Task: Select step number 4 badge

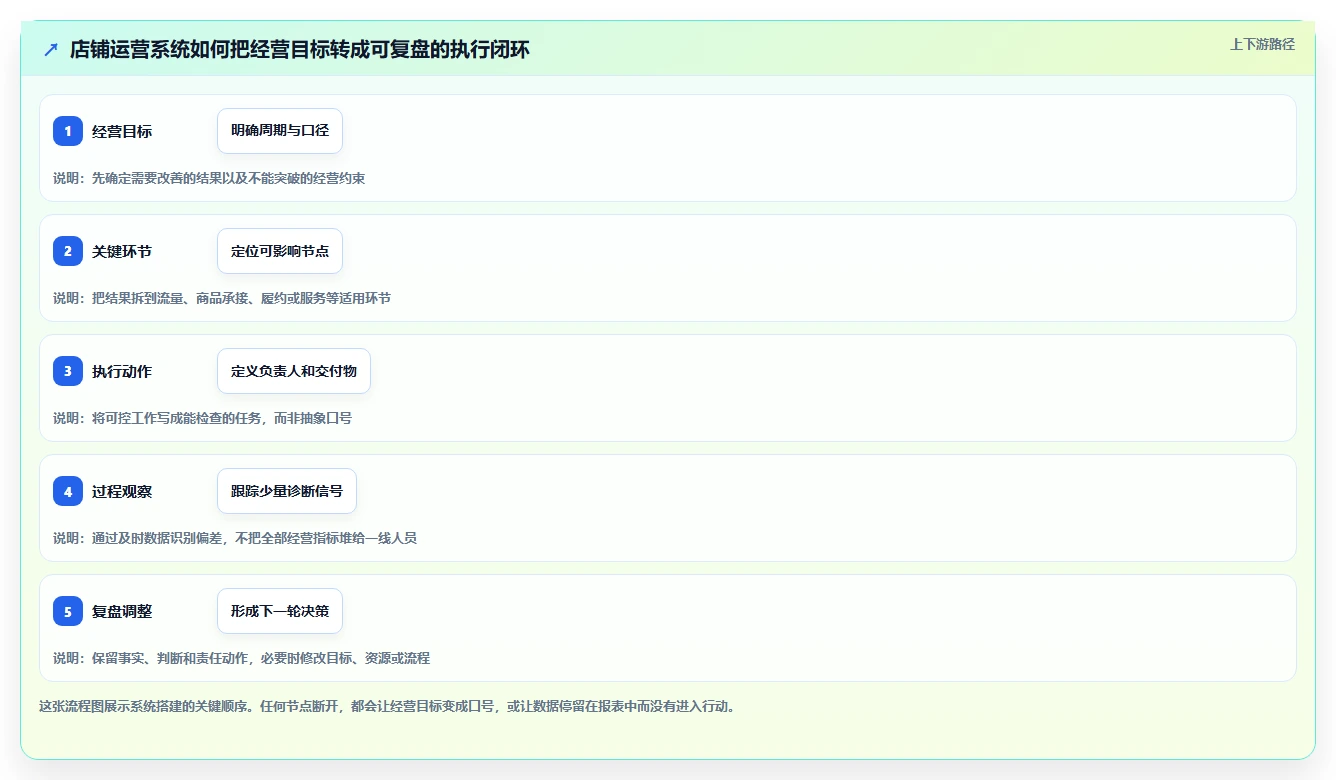Action: click(68, 491)
